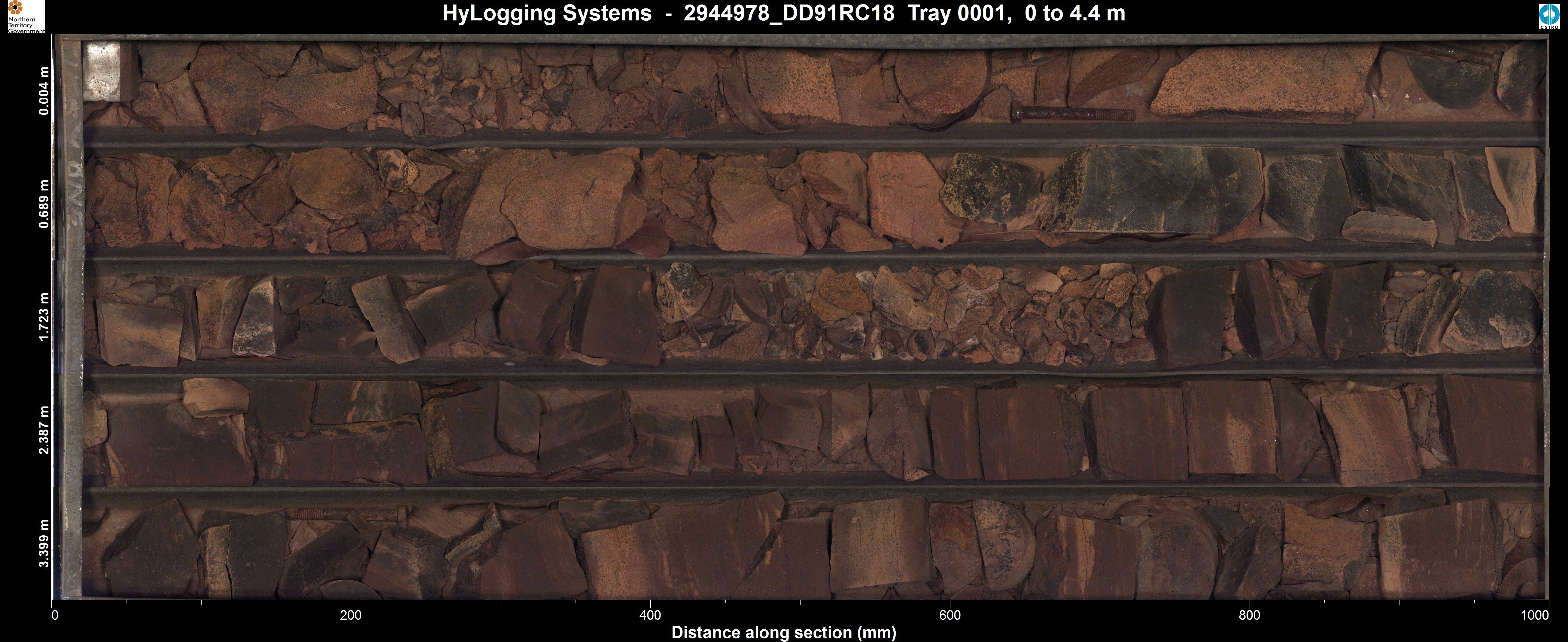This screenshot has width=1568, height=642.
Task: Click the 200 mm axis tick label
Action: click(351, 615)
